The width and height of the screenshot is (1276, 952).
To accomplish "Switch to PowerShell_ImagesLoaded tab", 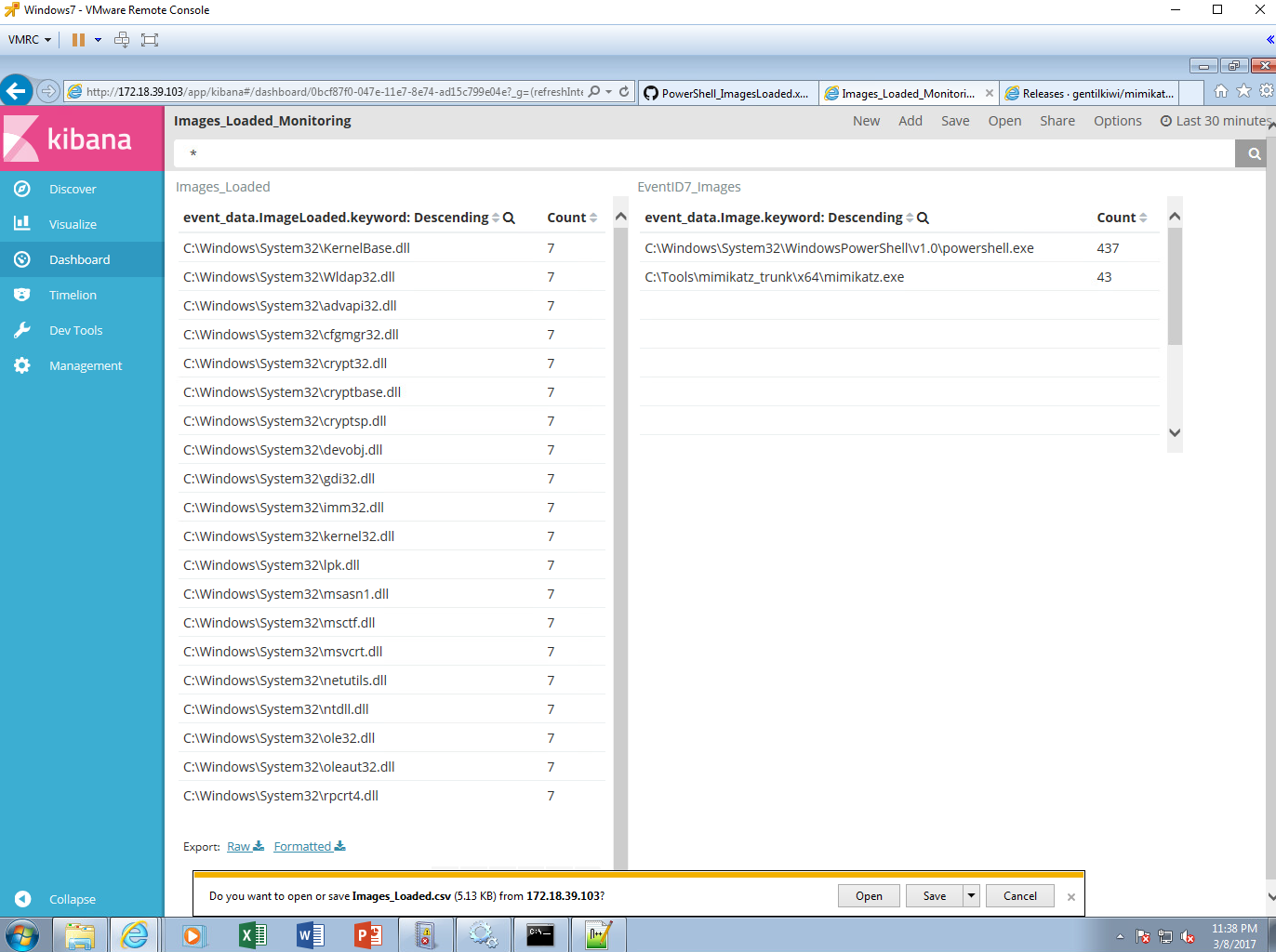I will click(728, 93).
